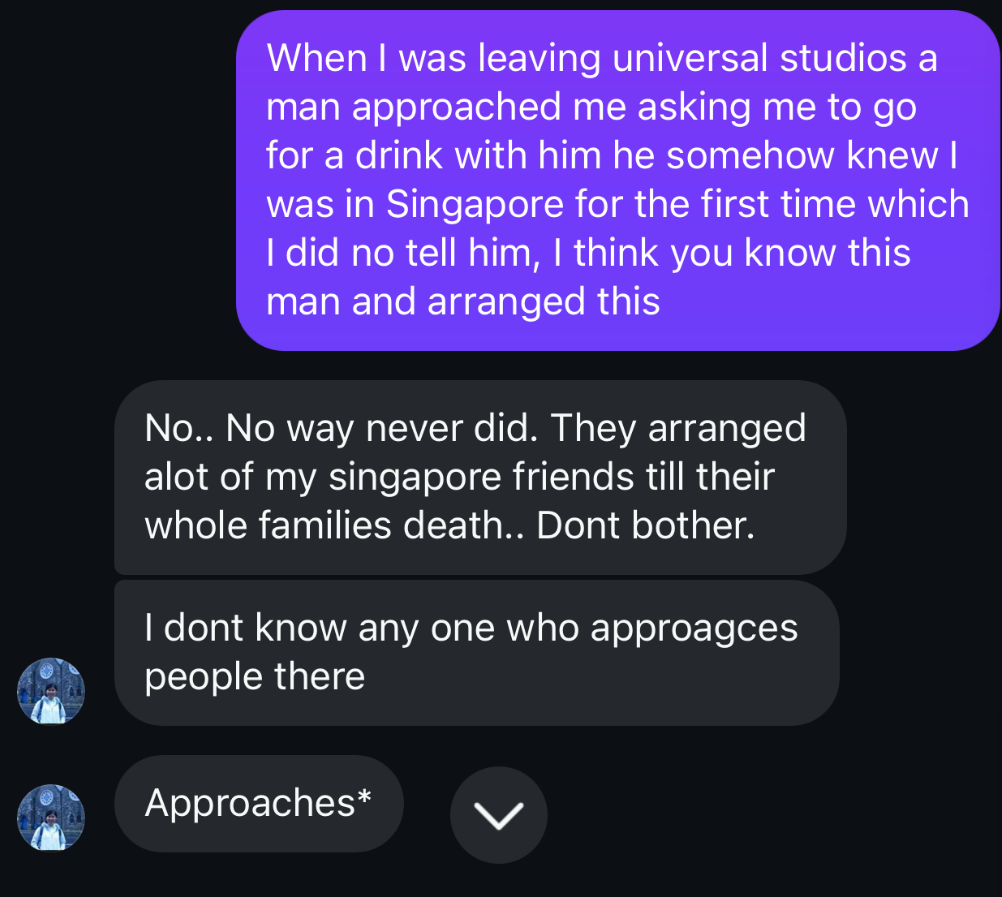Tap the scroll-to-bottom chevron button
Screen dimensions: 1002x897
498,815
